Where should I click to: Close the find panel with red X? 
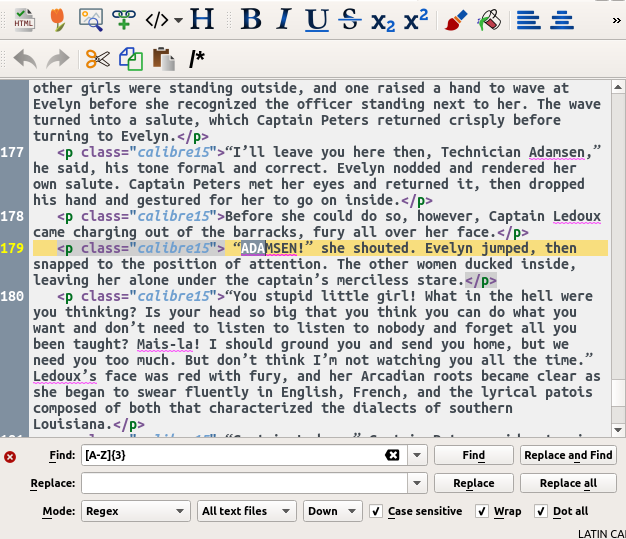10,457
